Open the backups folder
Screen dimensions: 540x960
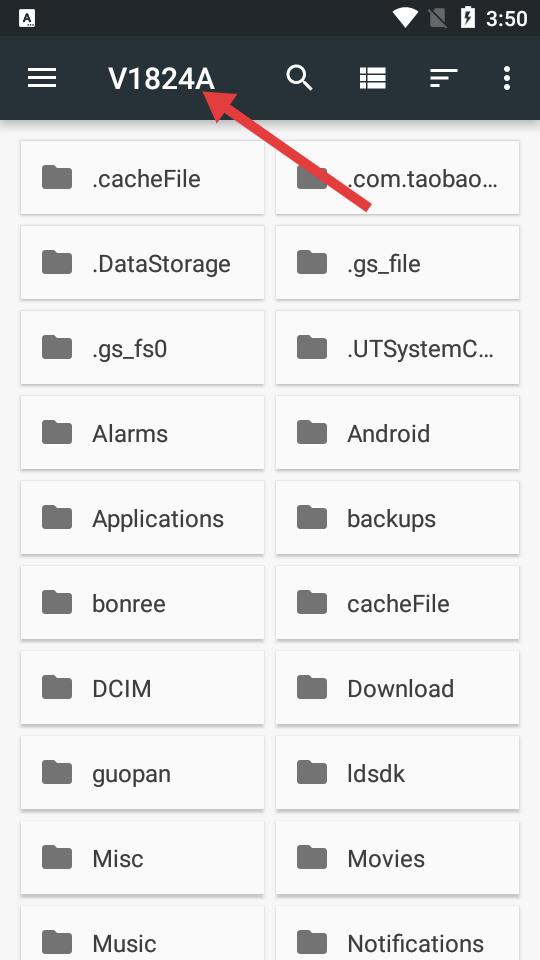tap(397, 519)
